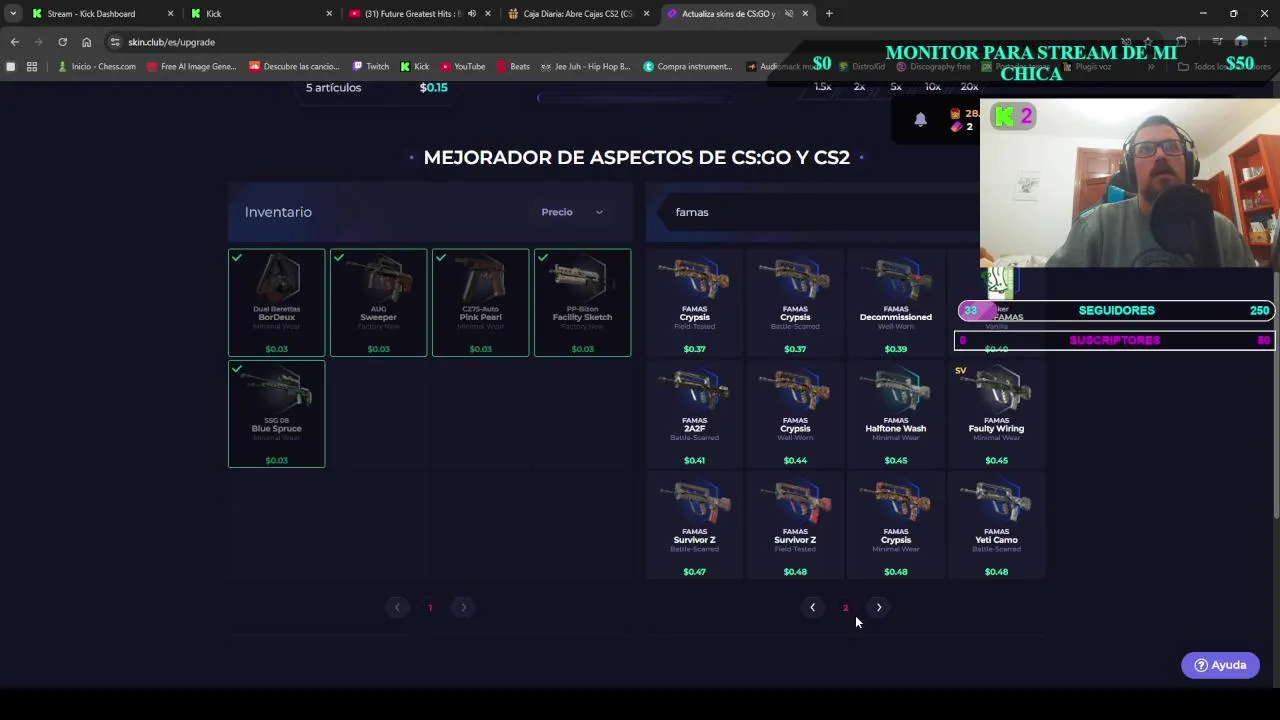
Task: View site information icon in address bar
Action: 115,42
